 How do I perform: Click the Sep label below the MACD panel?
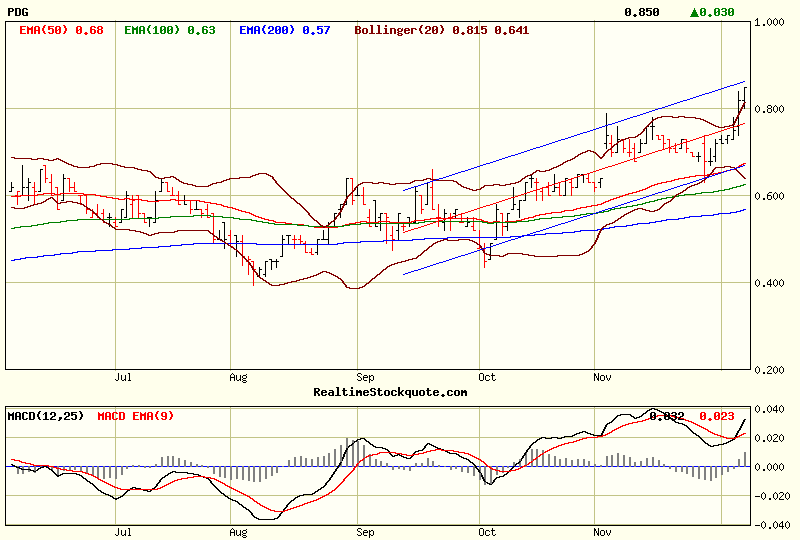(365, 533)
